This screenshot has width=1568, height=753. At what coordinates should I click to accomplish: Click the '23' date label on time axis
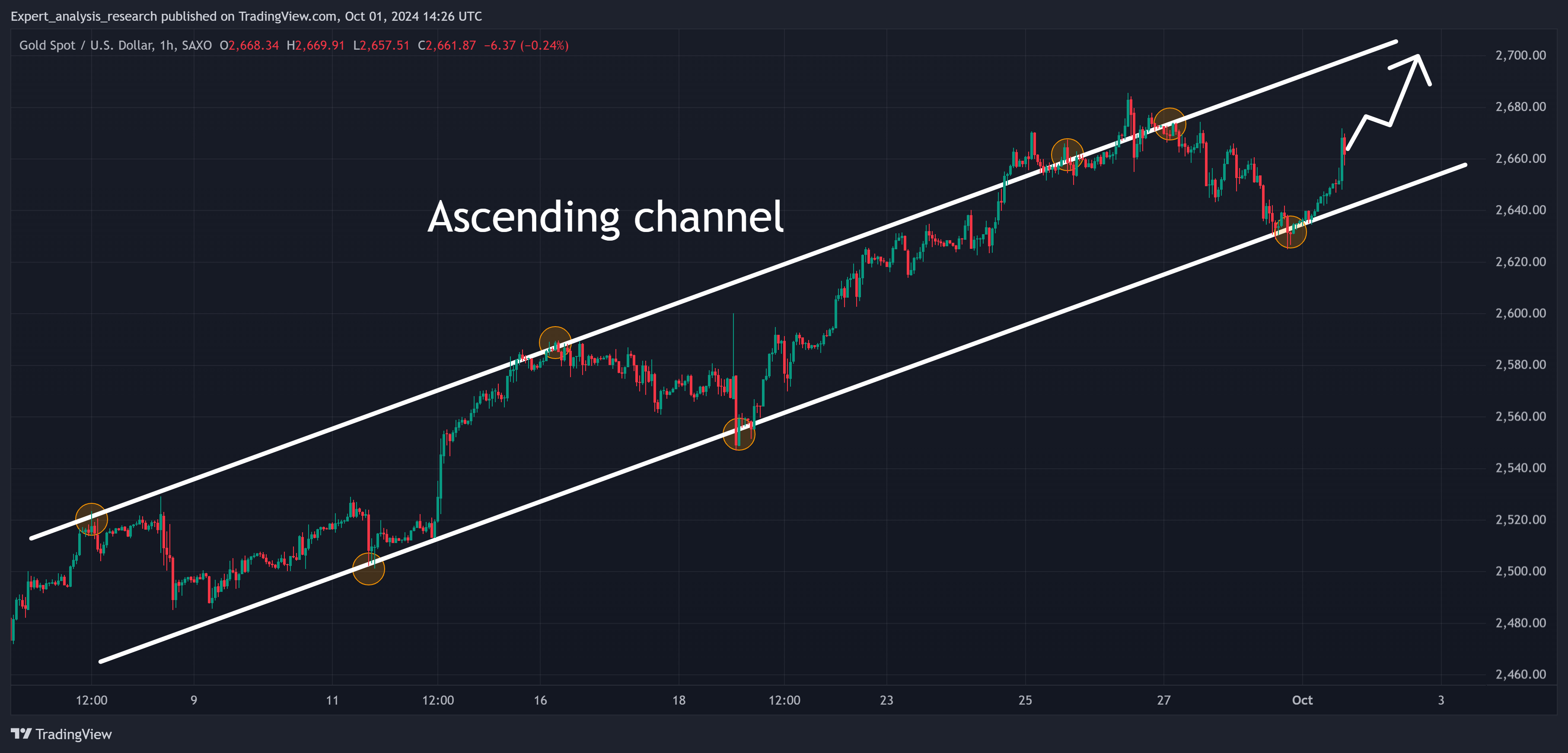click(886, 700)
